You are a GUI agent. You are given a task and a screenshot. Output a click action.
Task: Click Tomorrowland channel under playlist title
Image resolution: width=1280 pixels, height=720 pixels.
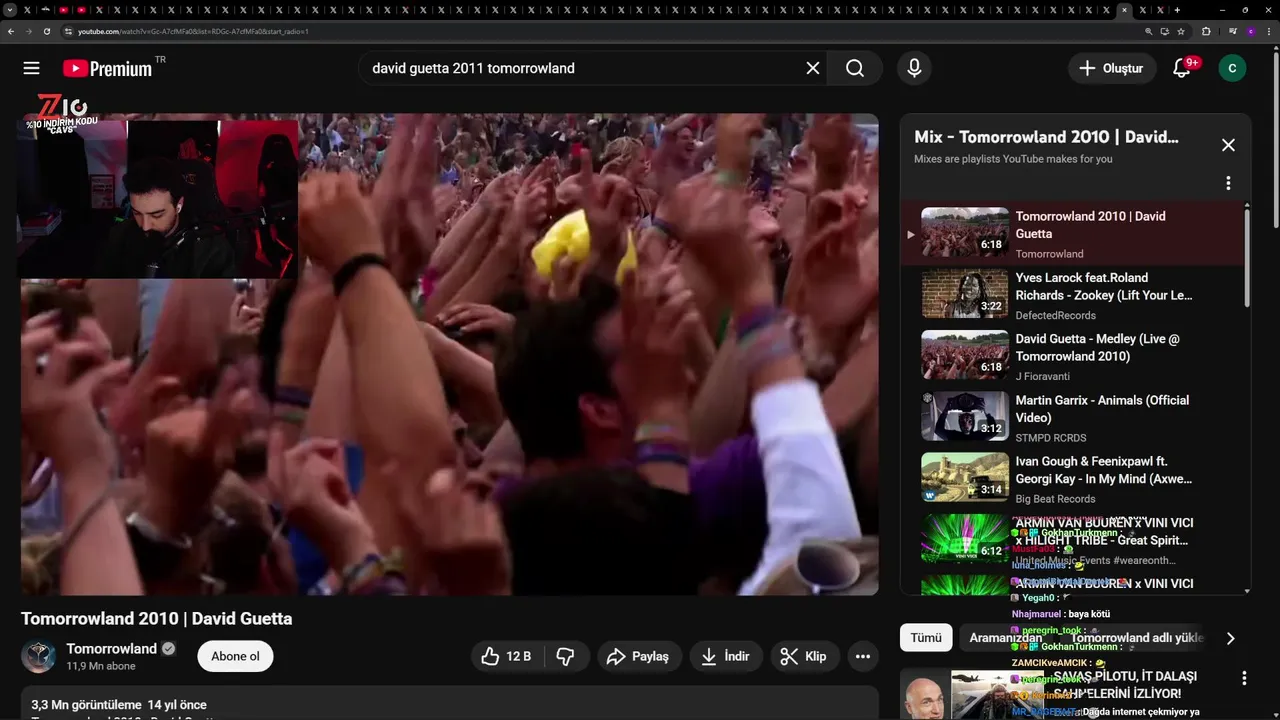[x=1049, y=254]
